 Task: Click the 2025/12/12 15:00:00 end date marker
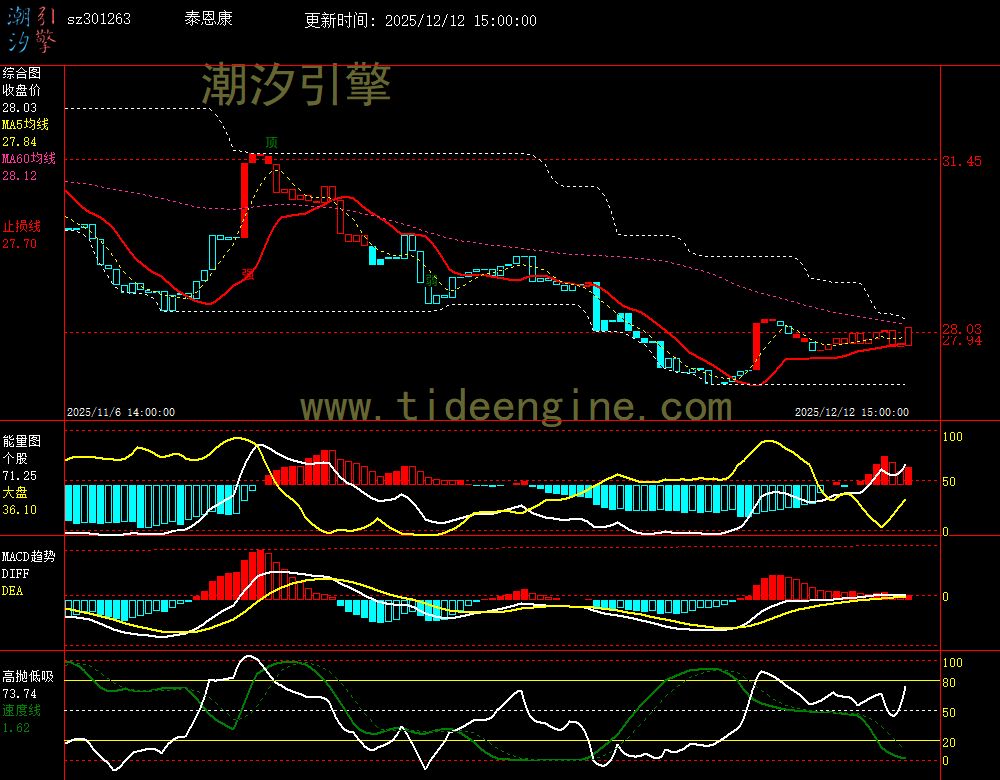tap(851, 412)
